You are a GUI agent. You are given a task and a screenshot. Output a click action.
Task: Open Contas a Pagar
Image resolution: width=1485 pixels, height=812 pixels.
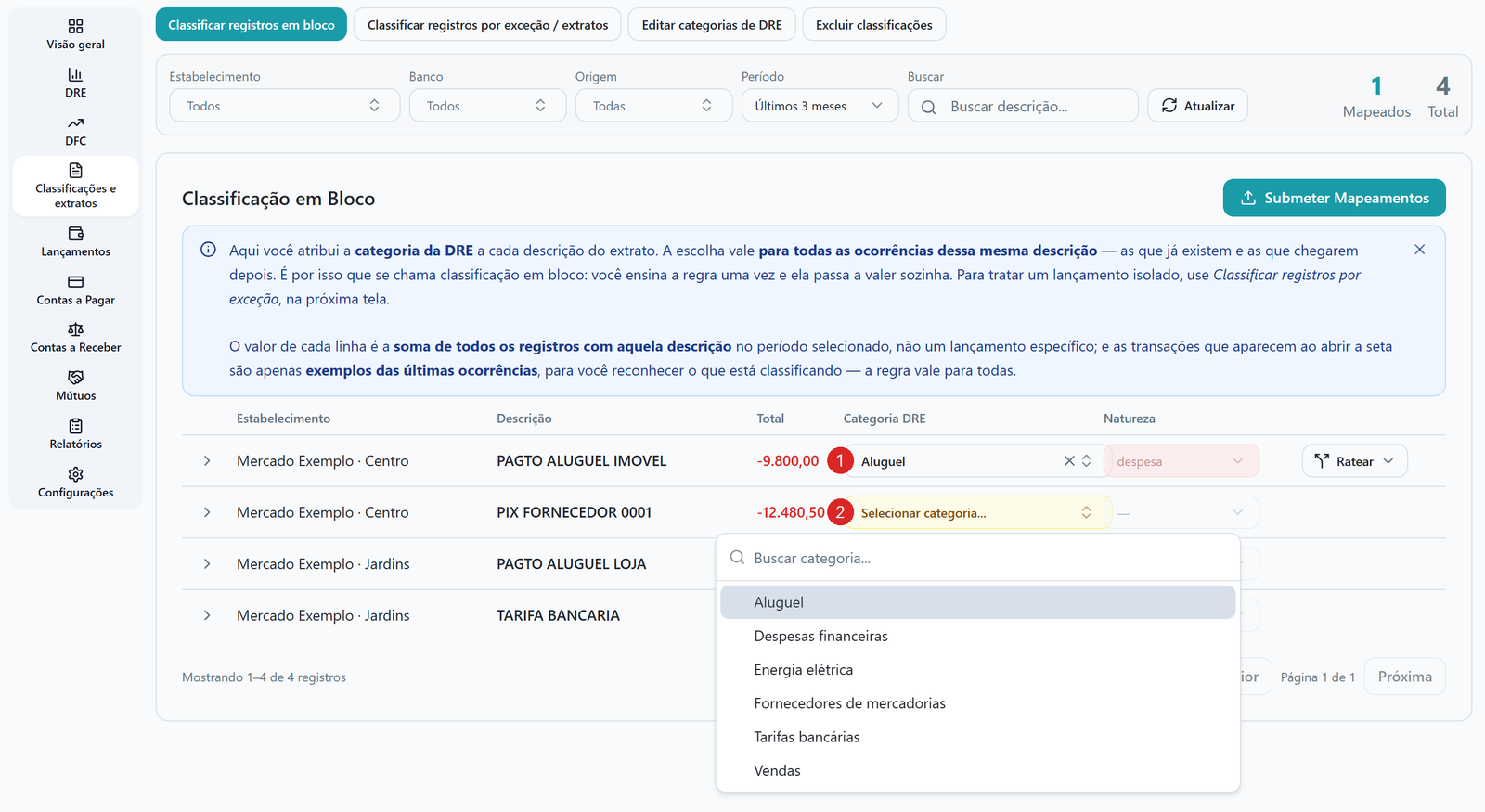76,290
